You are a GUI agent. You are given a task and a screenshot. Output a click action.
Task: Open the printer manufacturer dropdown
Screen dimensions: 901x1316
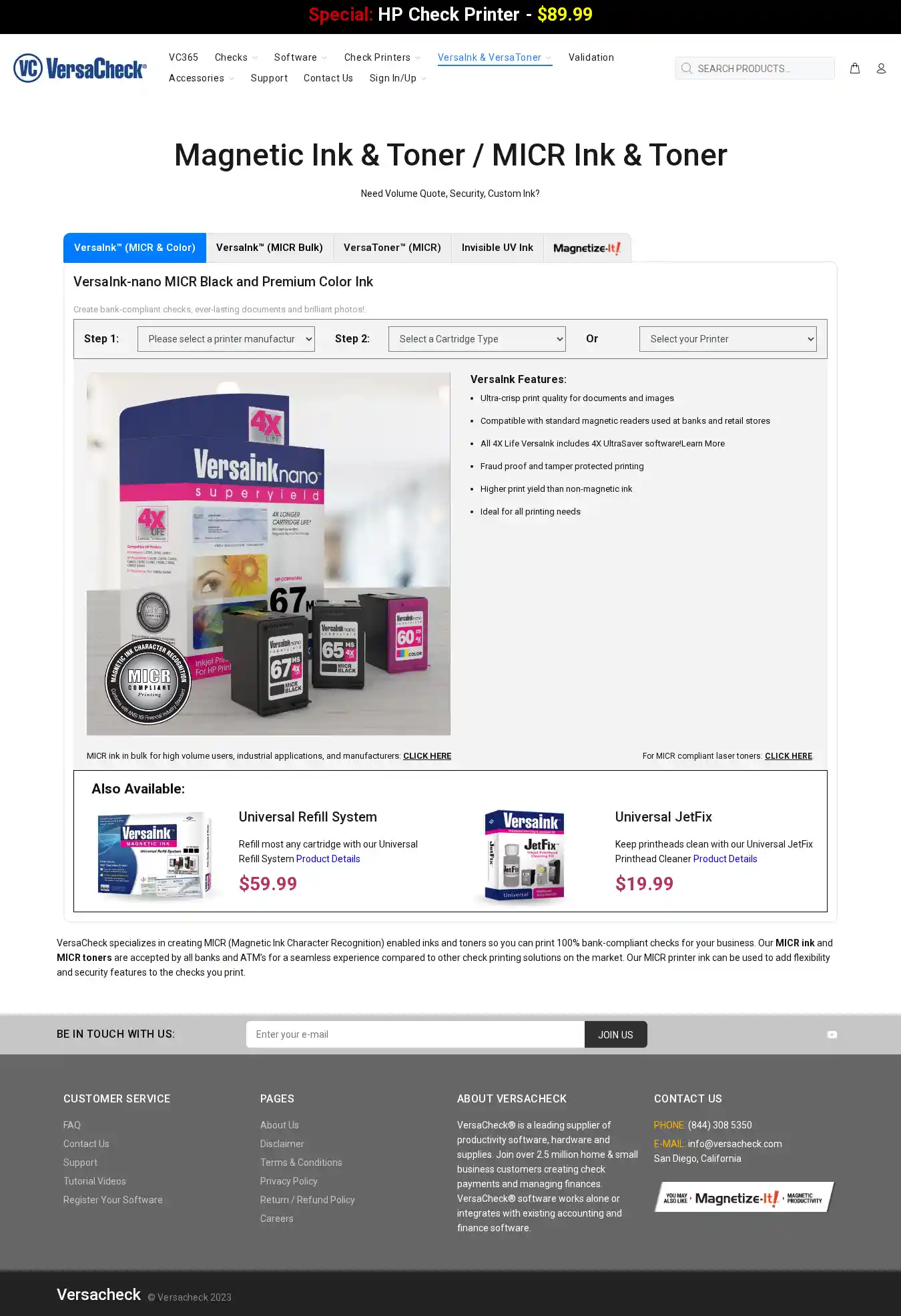(226, 339)
